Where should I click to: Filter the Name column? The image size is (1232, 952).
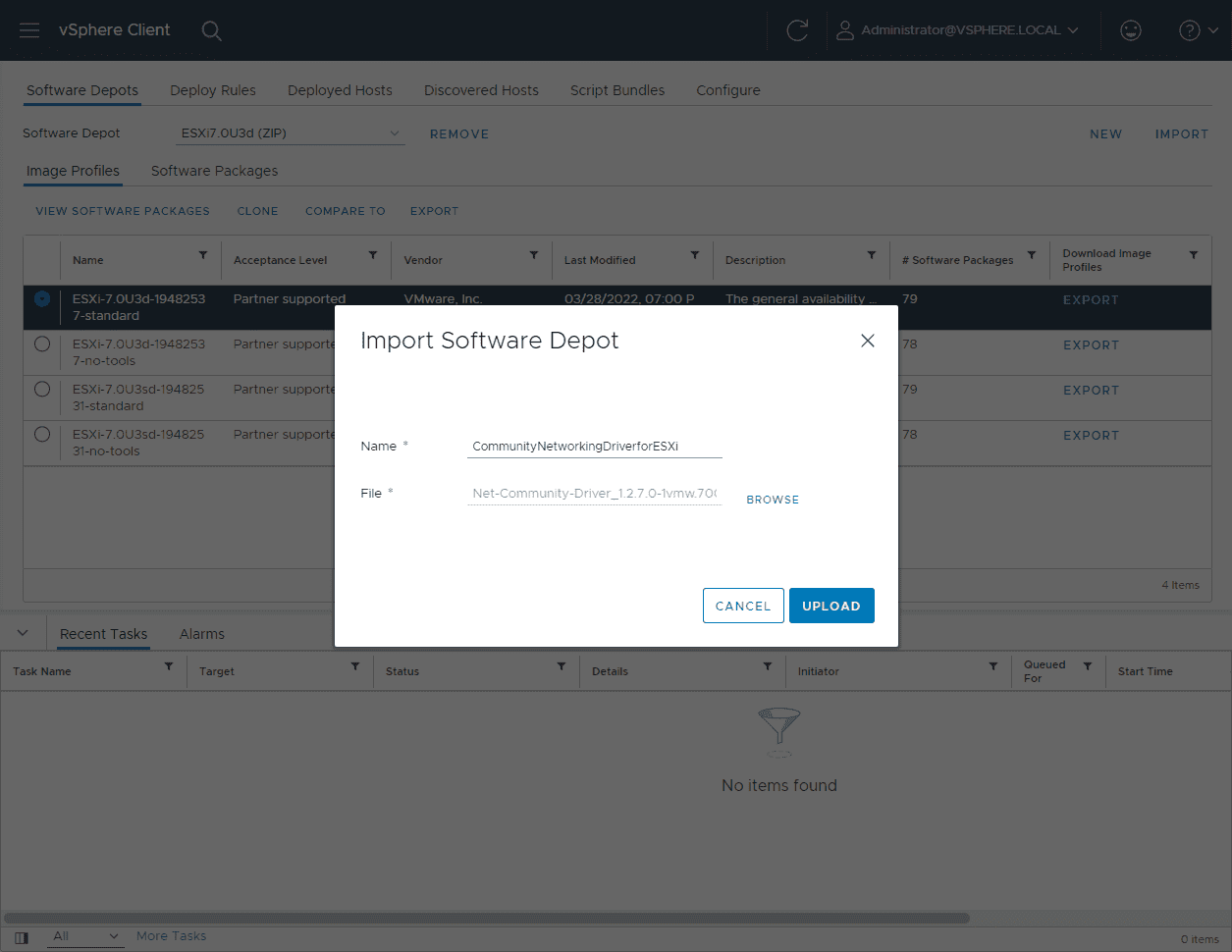tap(203, 255)
